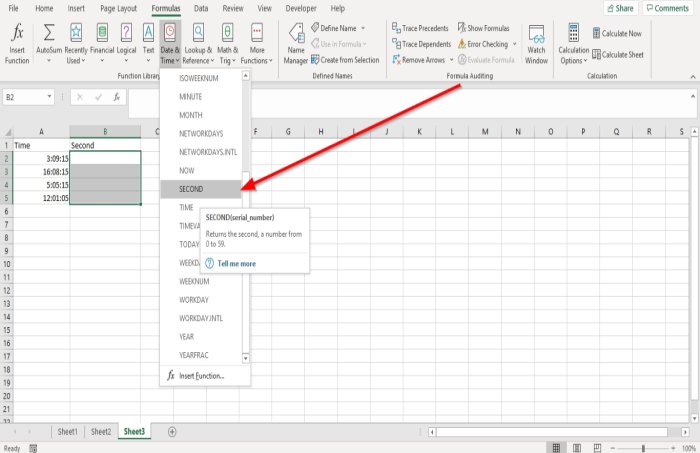Image resolution: width=700 pixels, height=453 pixels.
Task: Switch to Page Break Preview in status bar
Action: [597, 448]
